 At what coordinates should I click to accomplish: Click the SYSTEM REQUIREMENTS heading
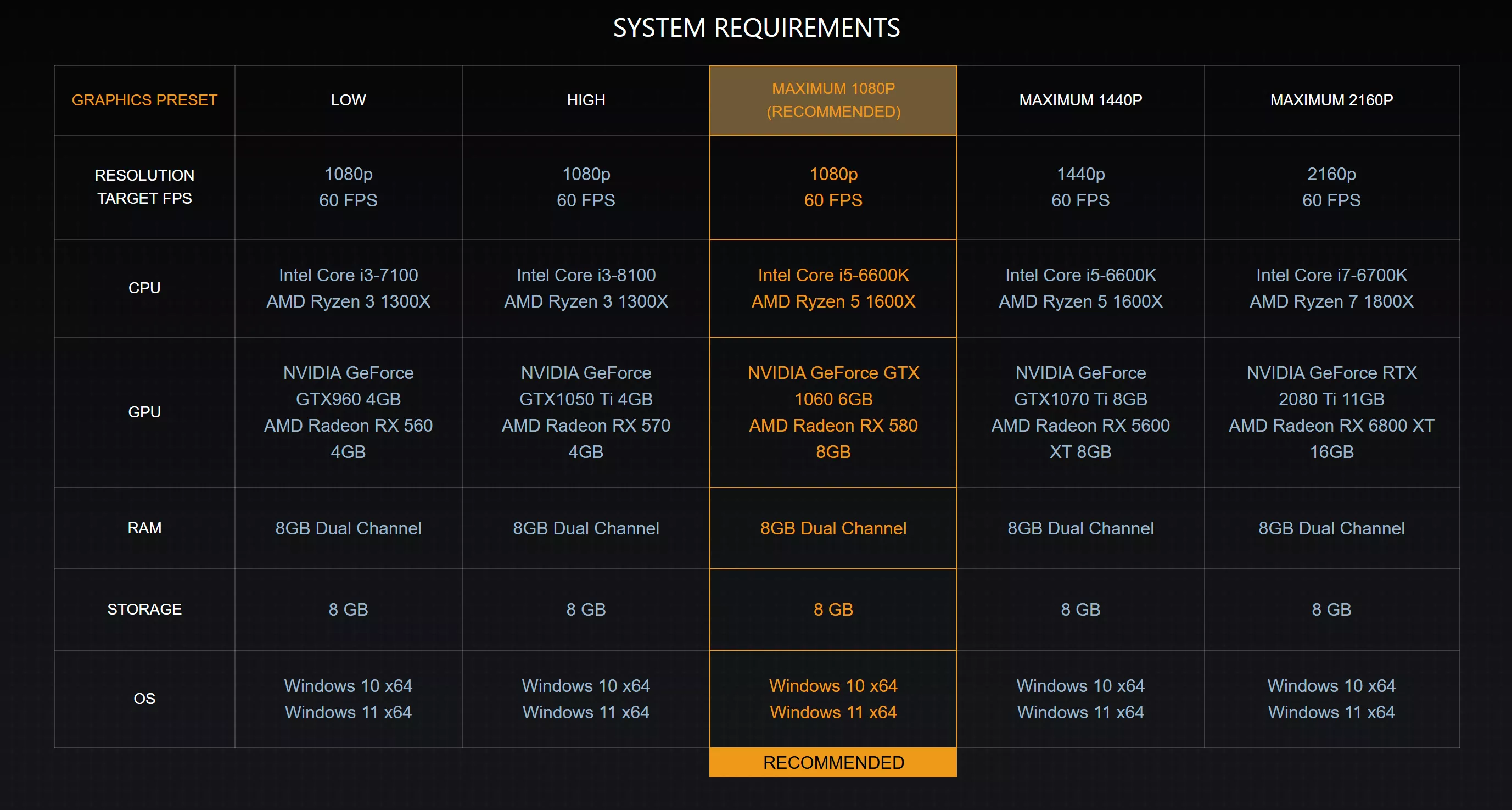pos(756,27)
